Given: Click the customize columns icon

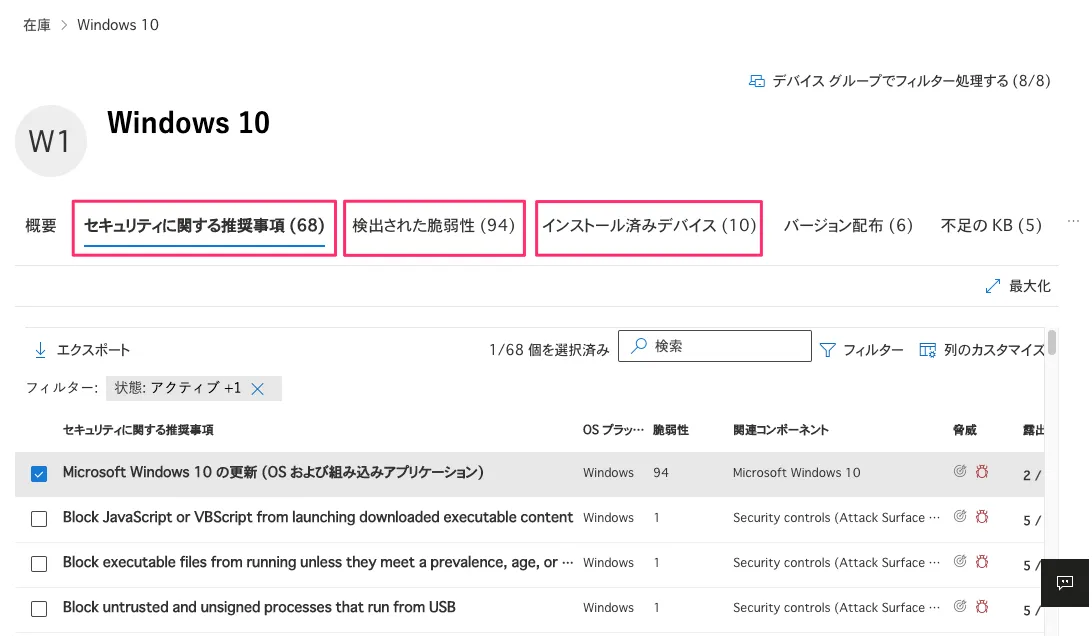Looking at the screenshot, I should [927, 350].
